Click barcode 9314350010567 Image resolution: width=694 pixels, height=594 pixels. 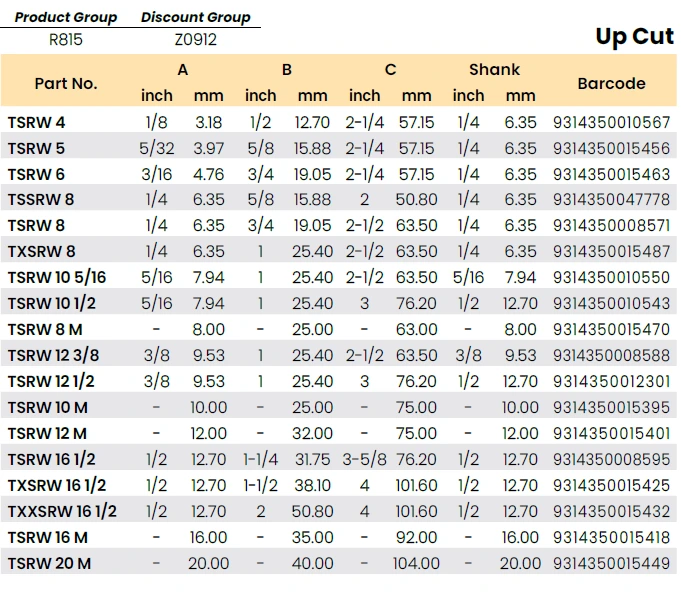(x=611, y=122)
